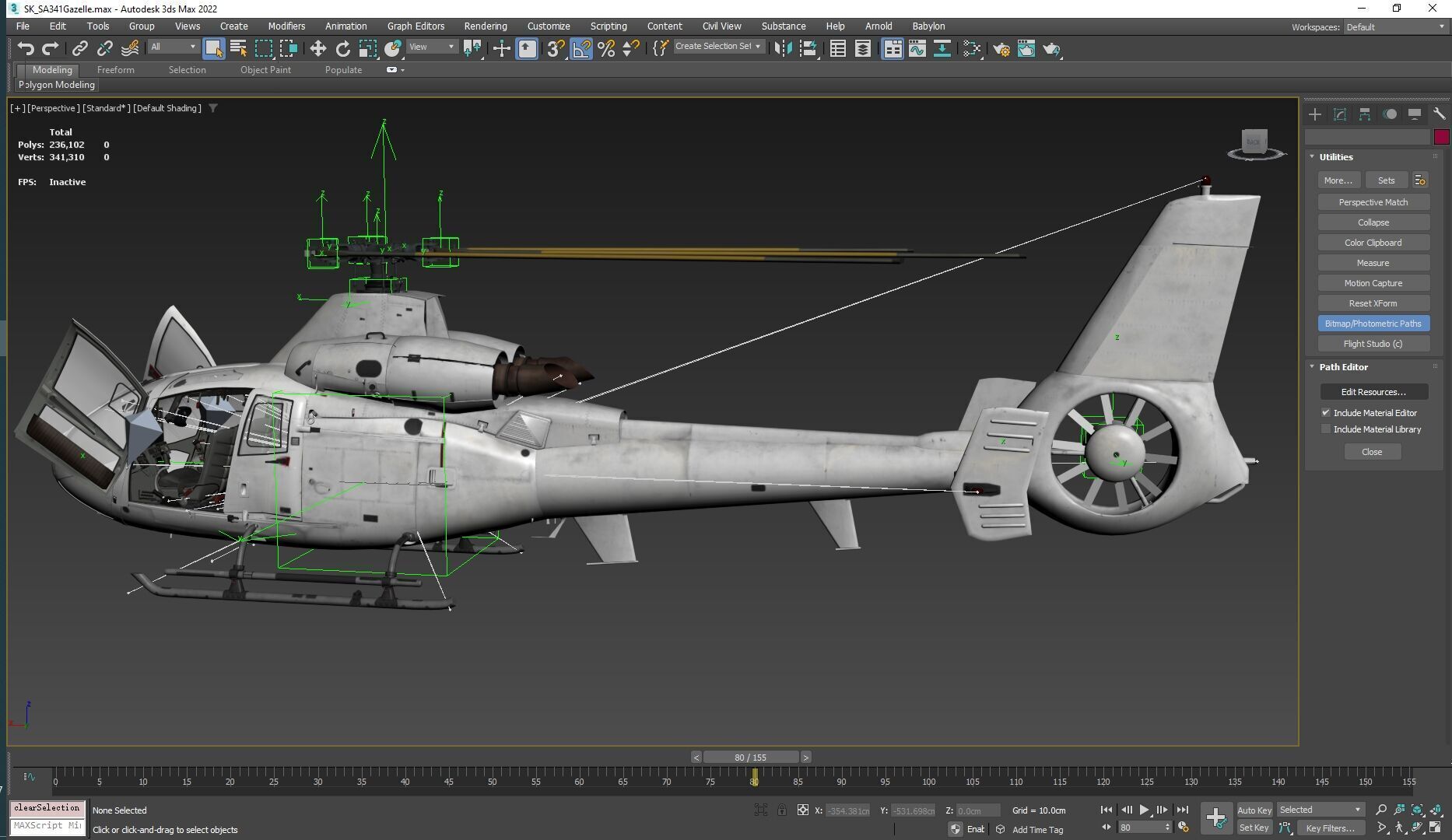Click the Undo arrow icon
1452x840 pixels.
pos(26,49)
